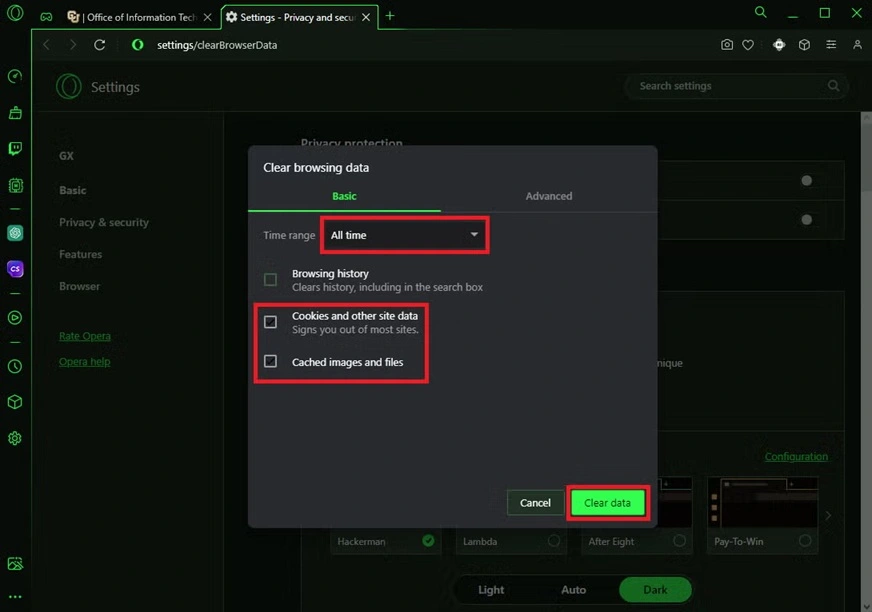
Task: Click the Search settings field
Action: coord(730,86)
